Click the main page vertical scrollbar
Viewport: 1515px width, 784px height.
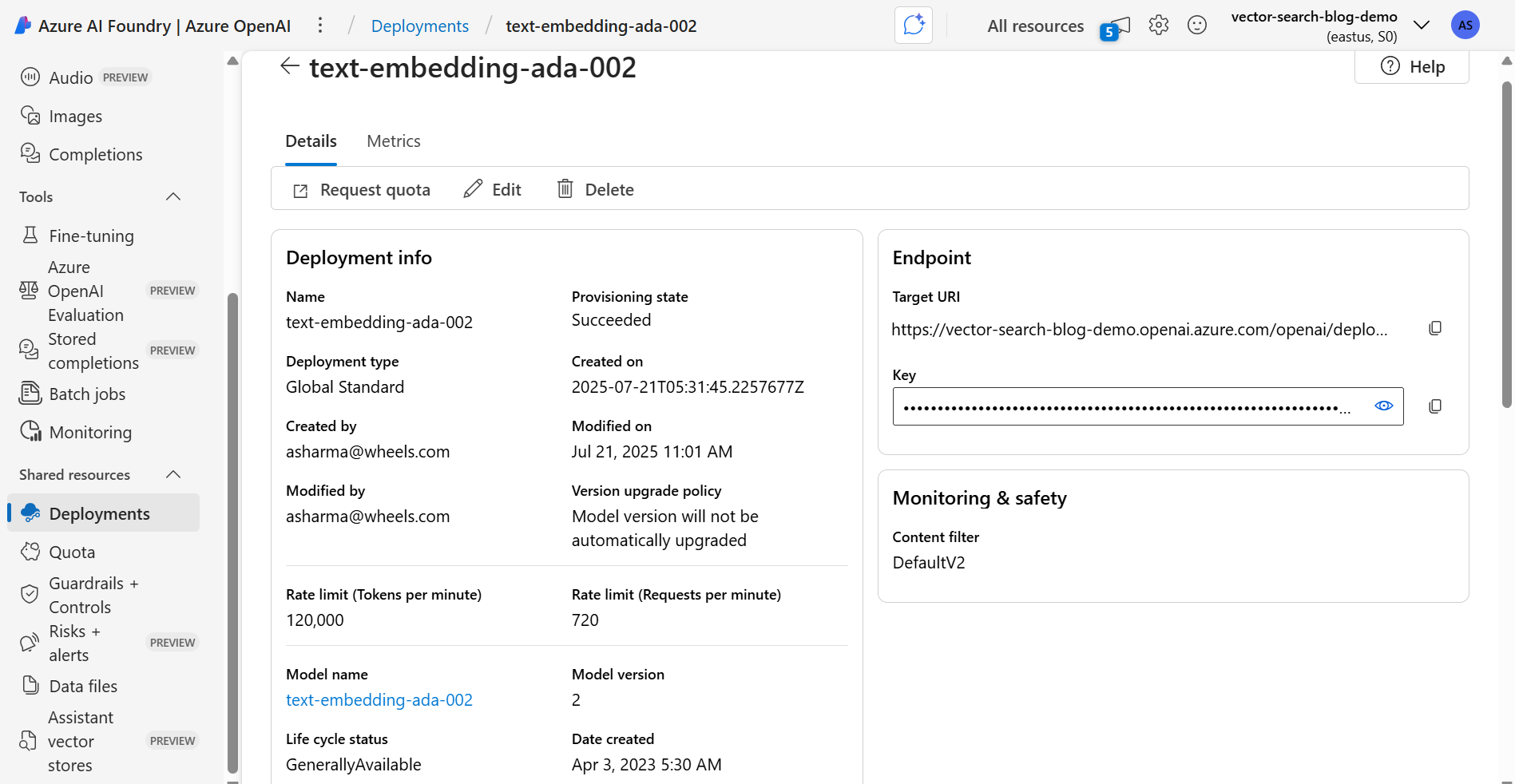click(x=1507, y=244)
